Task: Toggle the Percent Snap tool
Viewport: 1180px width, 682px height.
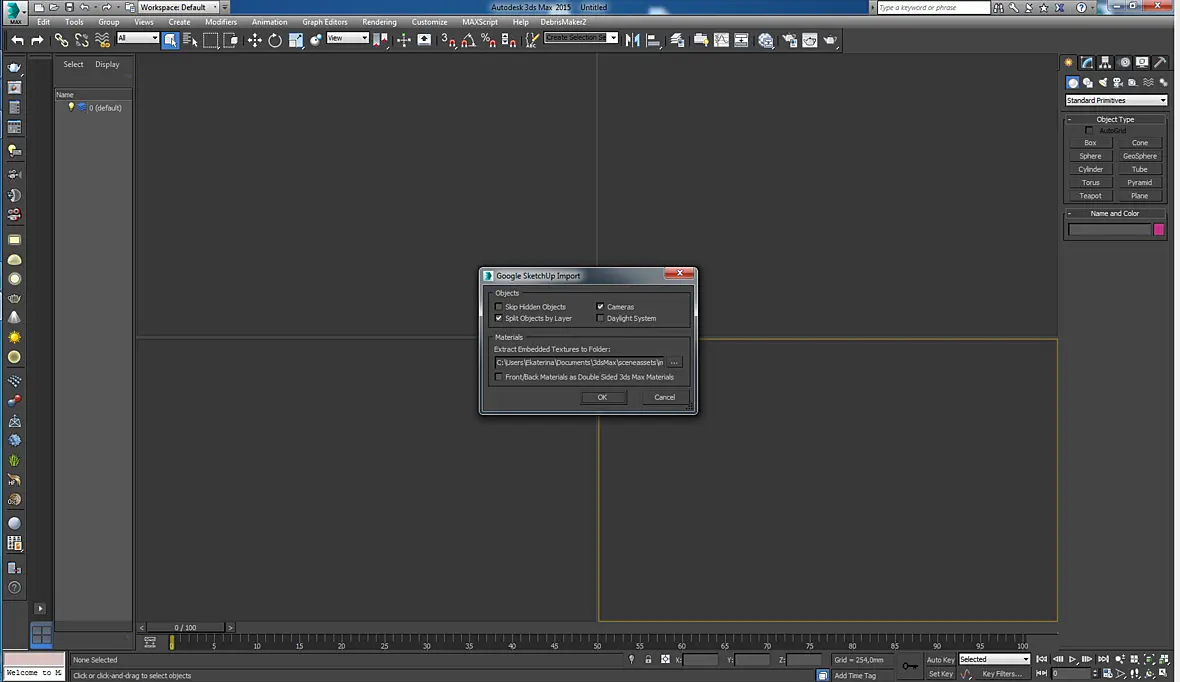Action: pos(488,41)
